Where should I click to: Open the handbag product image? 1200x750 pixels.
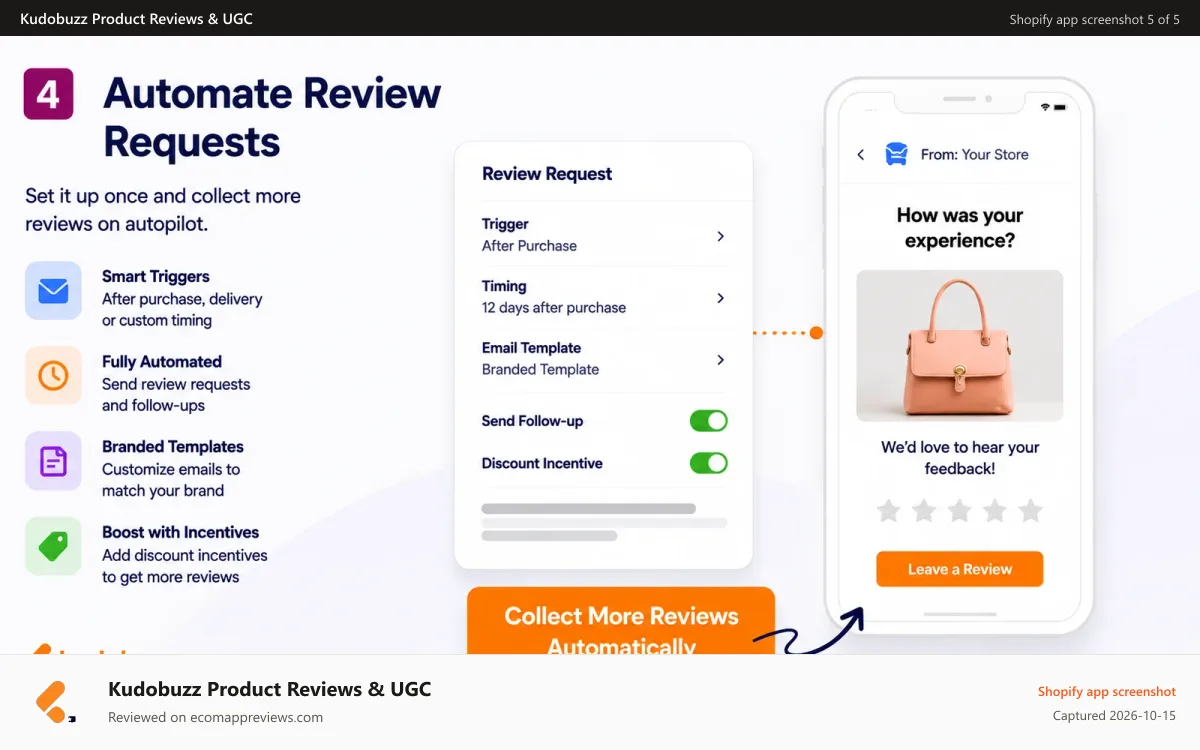pyautogui.click(x=960, y=346)
